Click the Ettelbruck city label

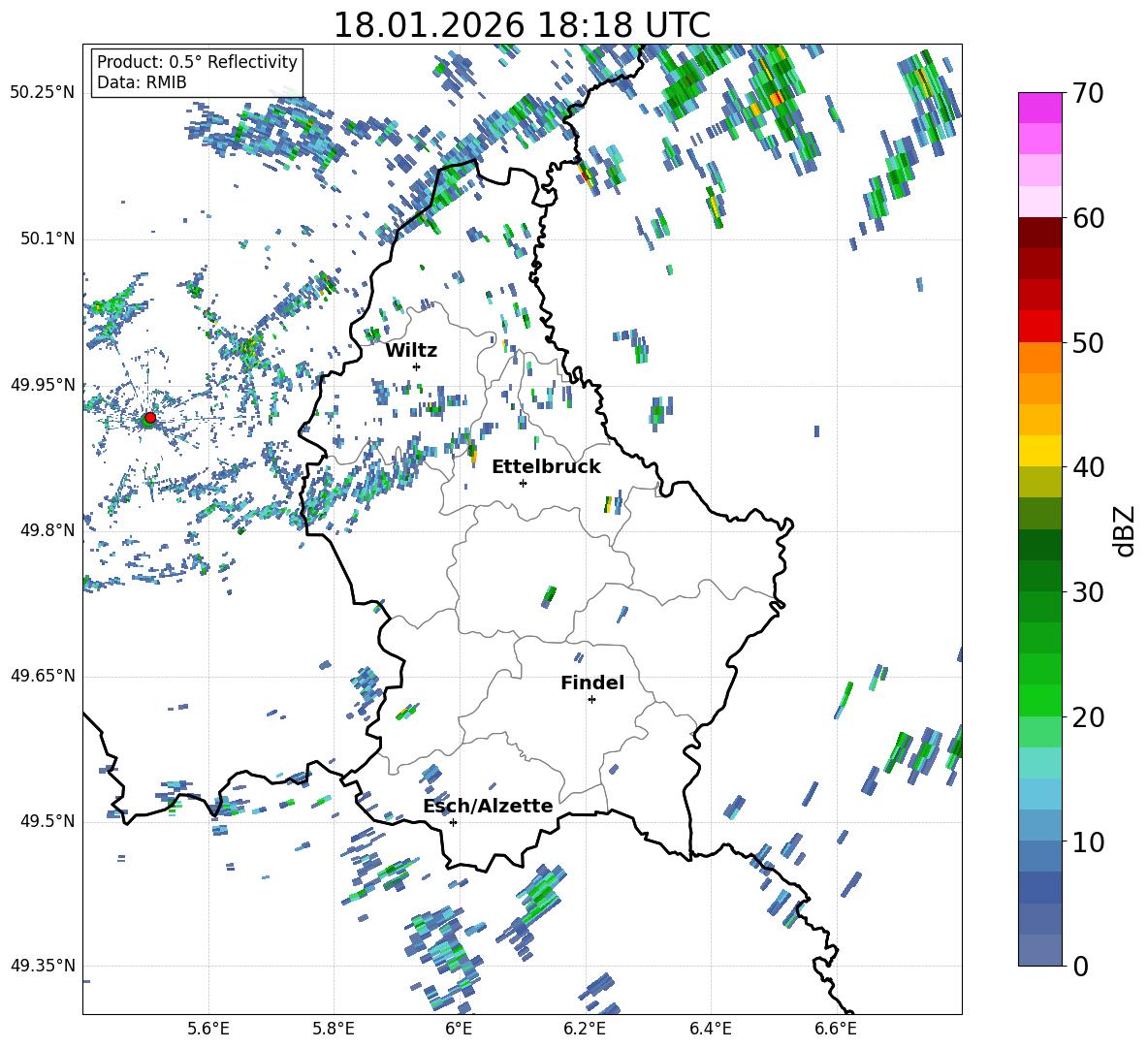(x=546, y=467)
